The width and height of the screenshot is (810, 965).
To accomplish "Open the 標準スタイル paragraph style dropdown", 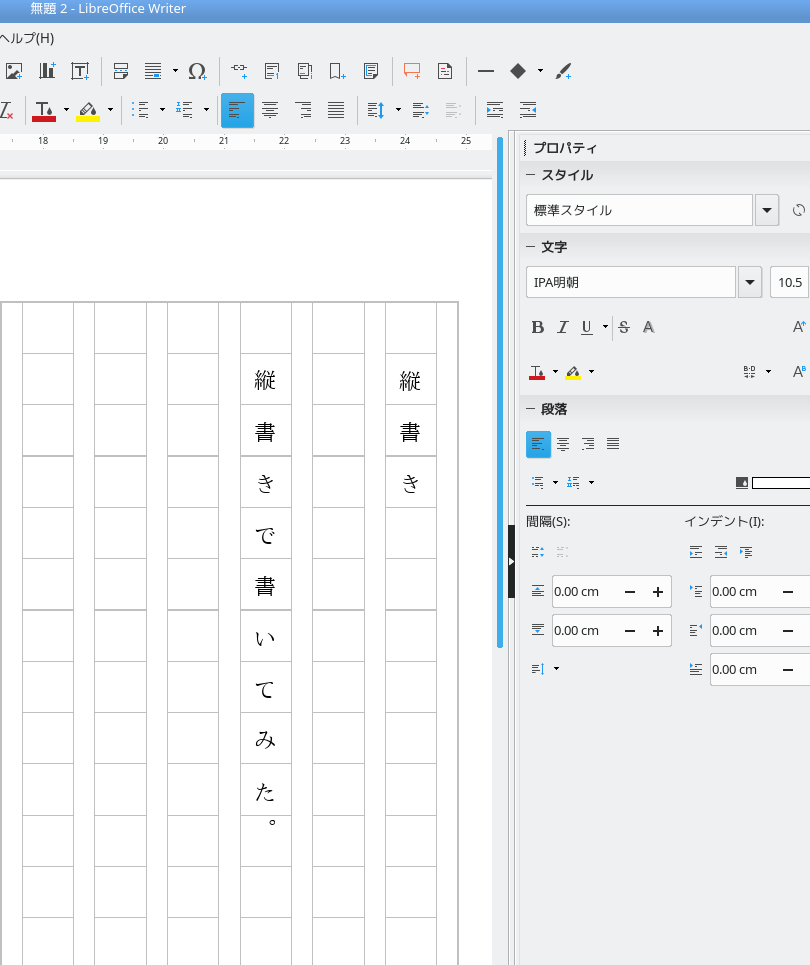I will point(767,210).
